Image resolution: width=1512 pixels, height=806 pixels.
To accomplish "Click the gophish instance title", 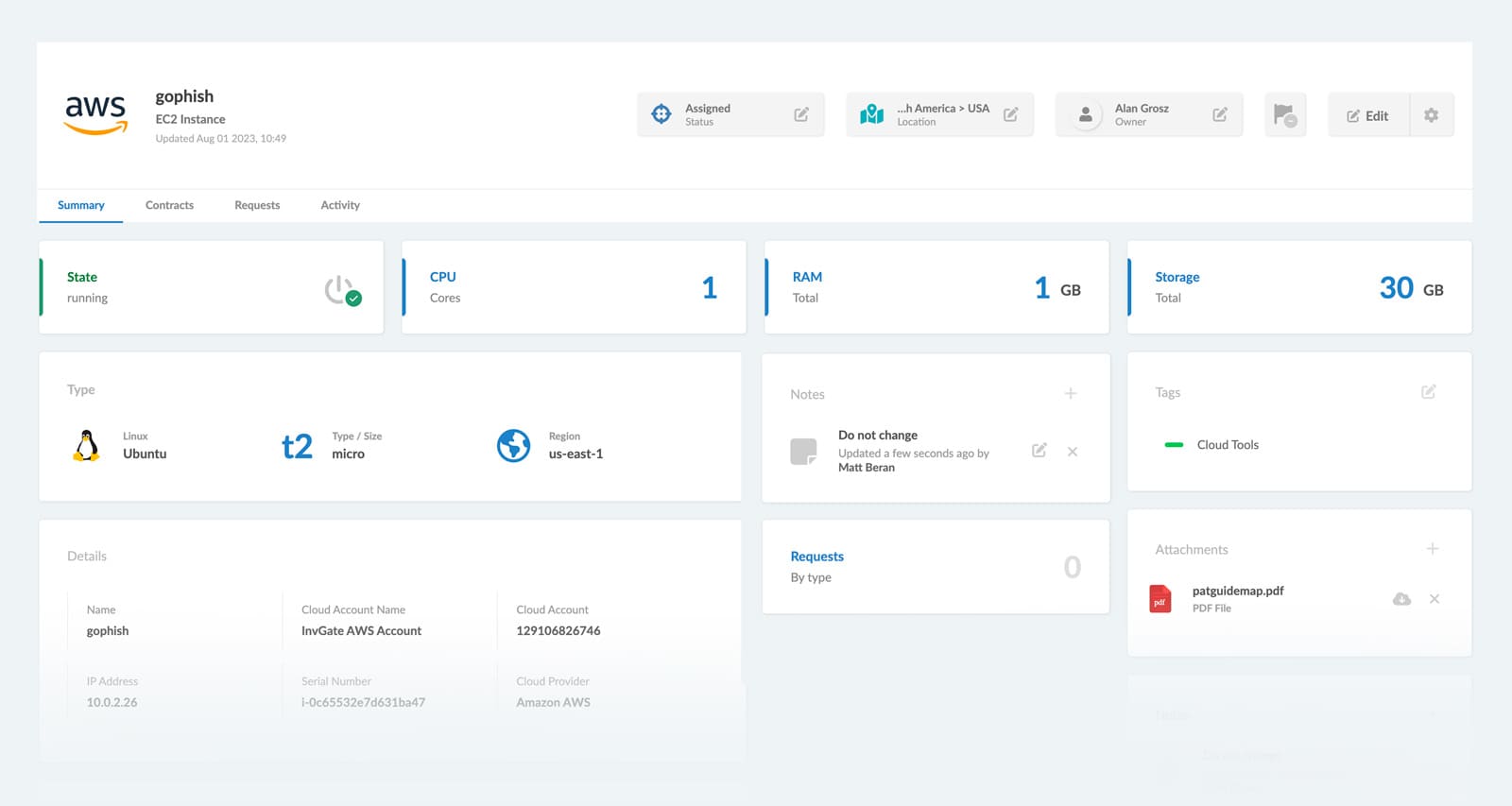I will point(184,96).
